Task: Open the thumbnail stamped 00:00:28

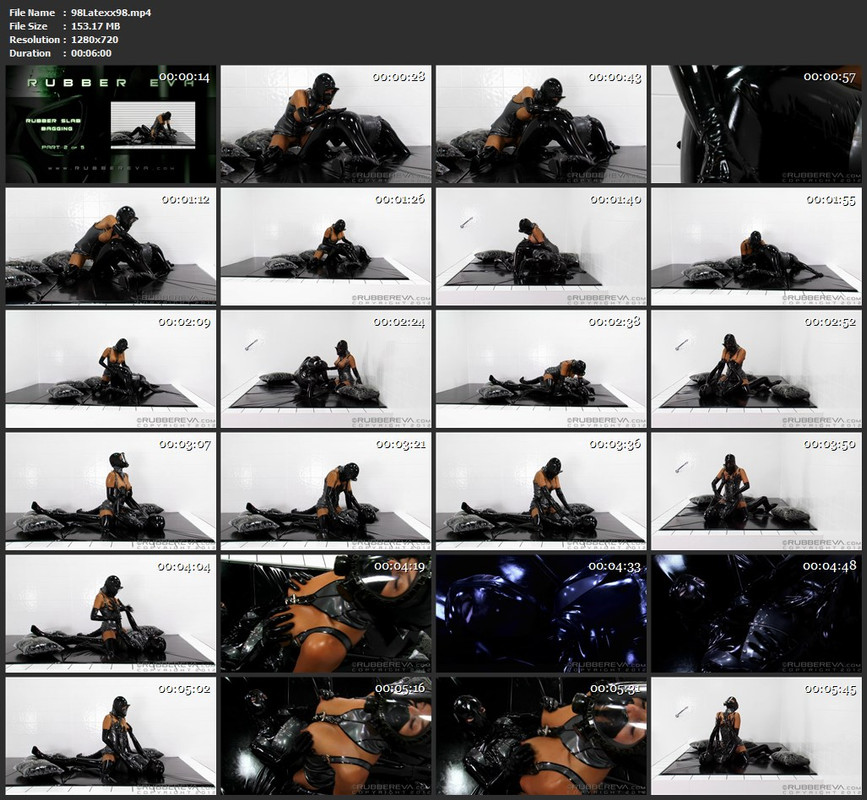Action: (326, 124)
